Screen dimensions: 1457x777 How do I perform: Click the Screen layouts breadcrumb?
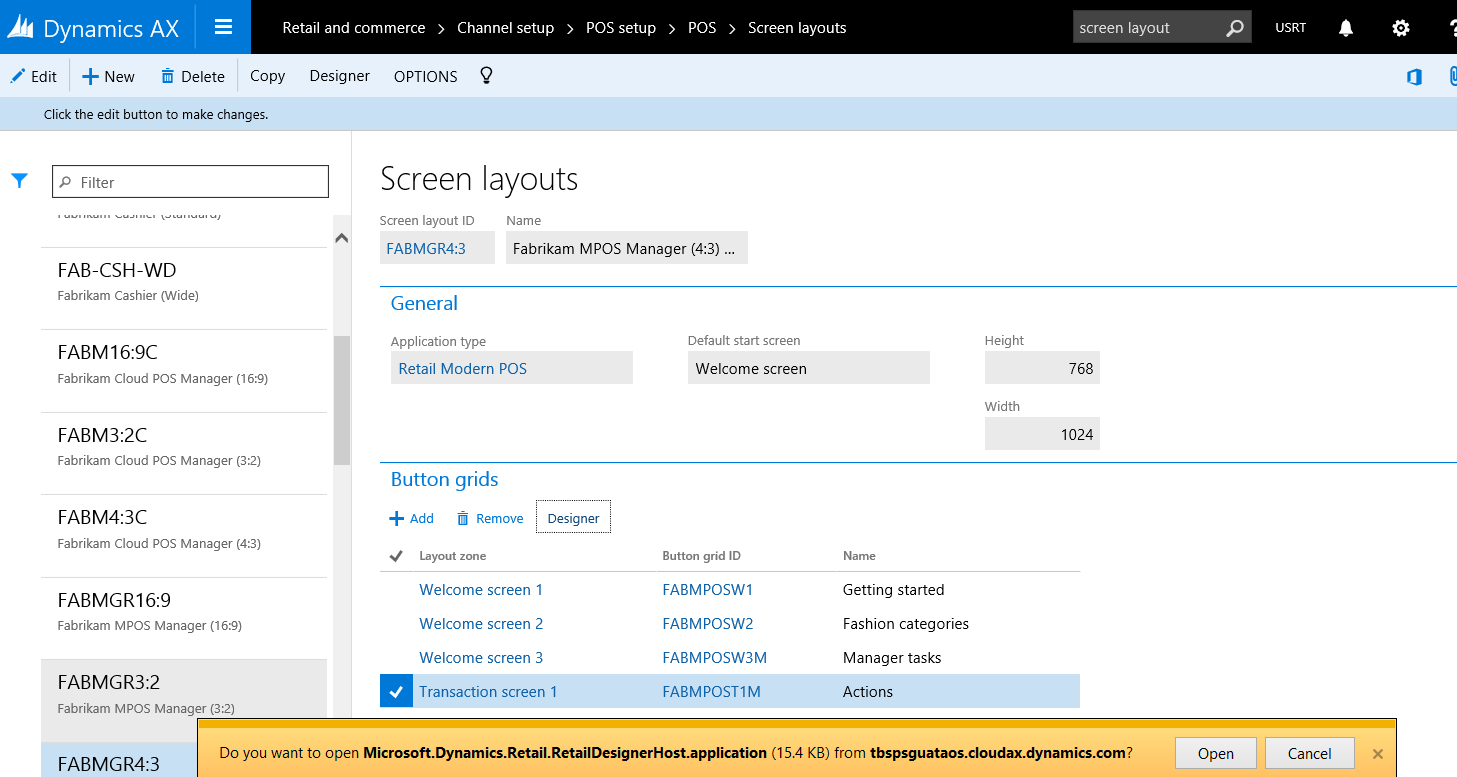[x=797, y=28]
